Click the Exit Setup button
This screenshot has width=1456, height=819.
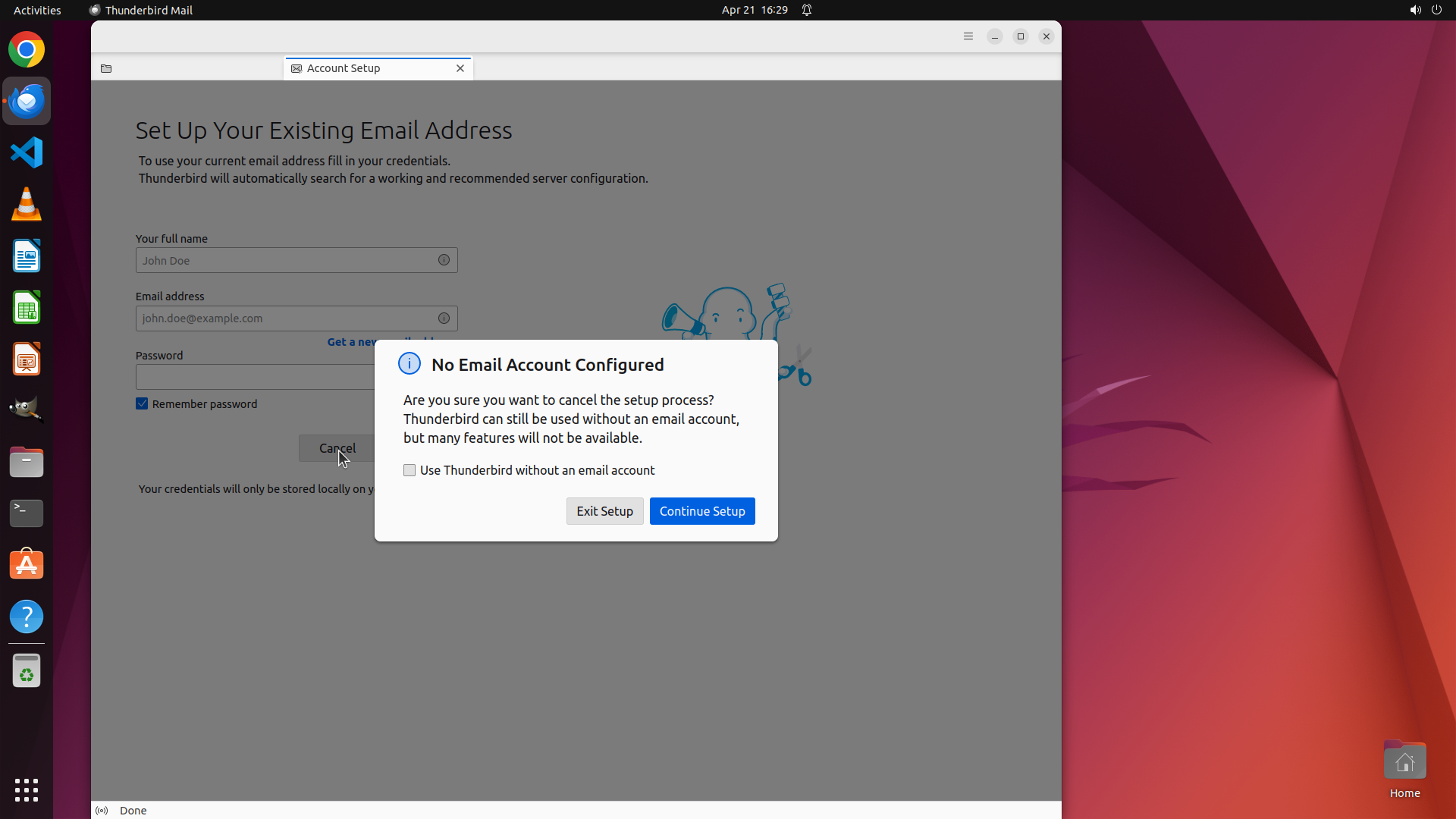click(604, 511)
